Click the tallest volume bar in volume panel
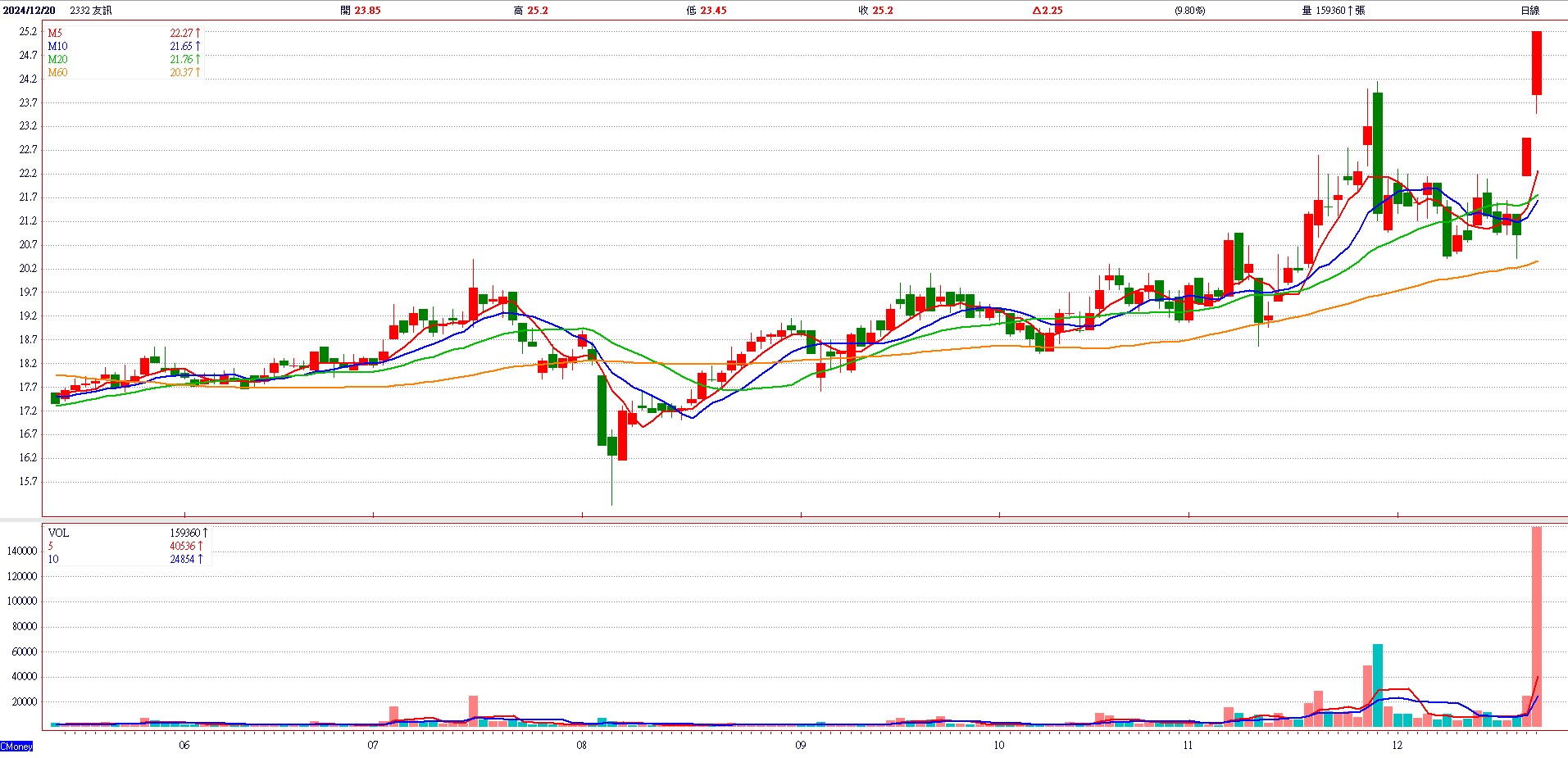The width and height of the screenshot is (1568, 758). (x=1537, y=627)
